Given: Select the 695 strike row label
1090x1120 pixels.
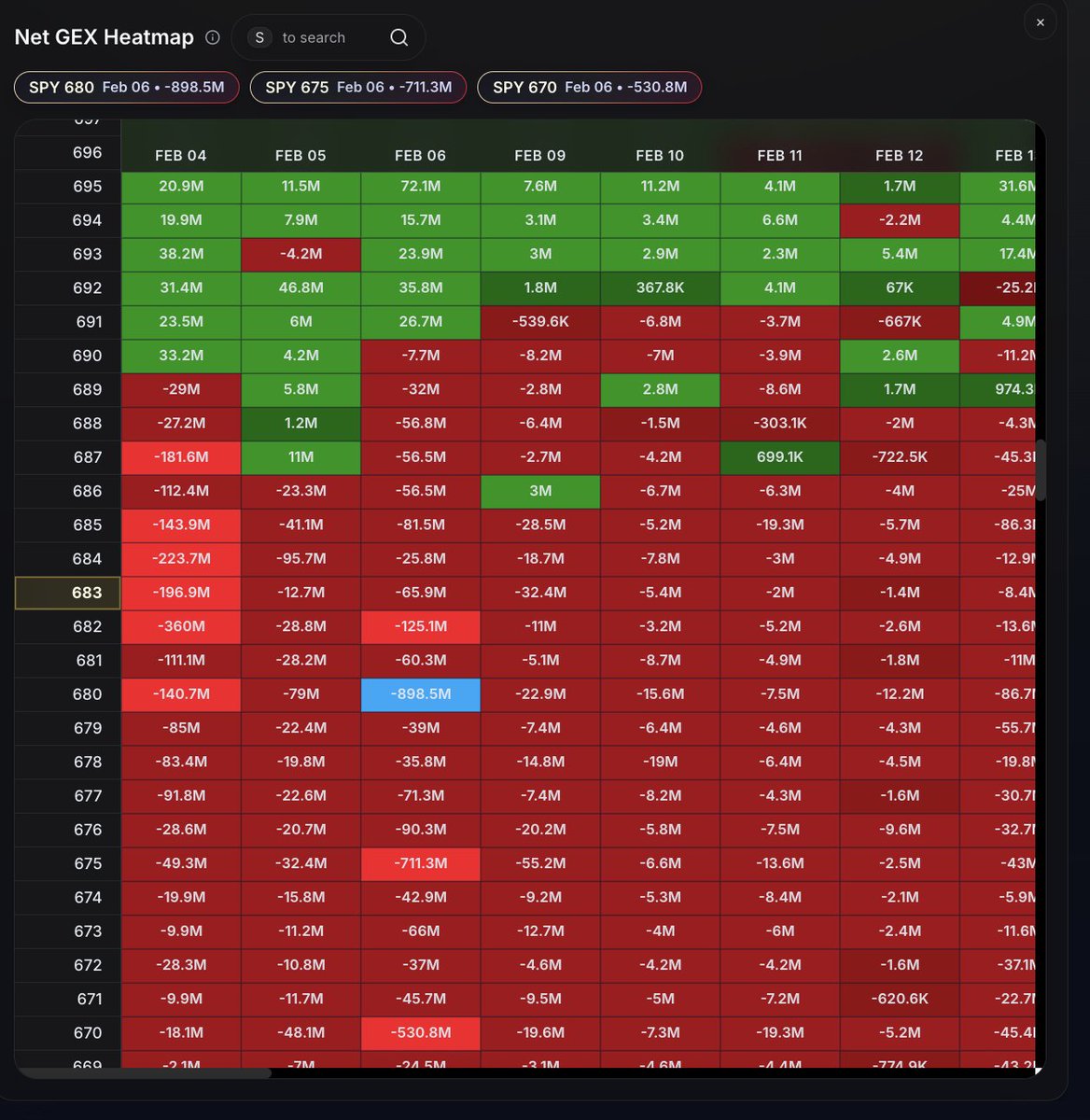Looking at the screenshot, I should click(68, 187).
